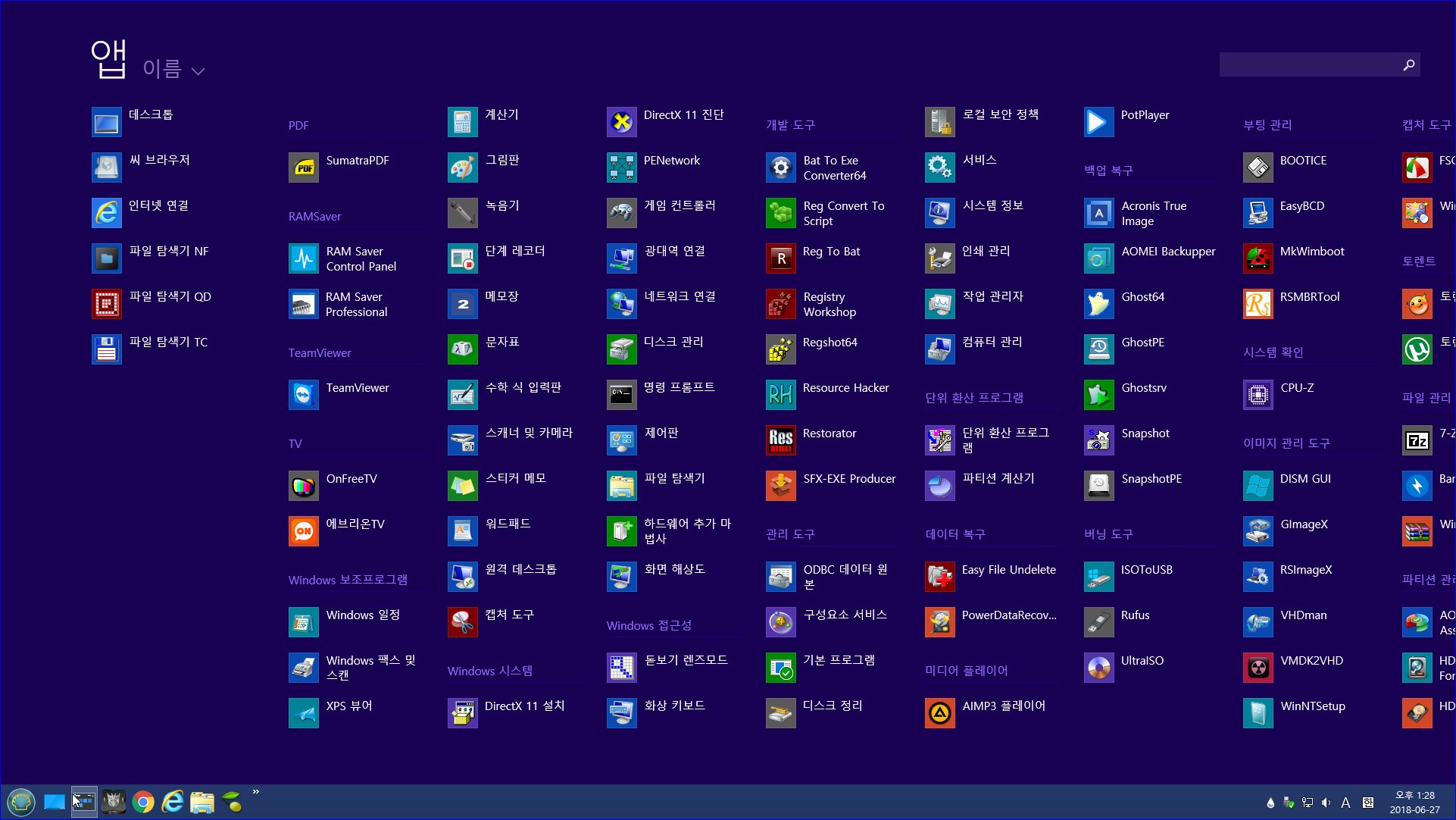Open Internet Explorer from the taskbar
1456x820 pixels.
pyautogui.click(x=173, y=802)
